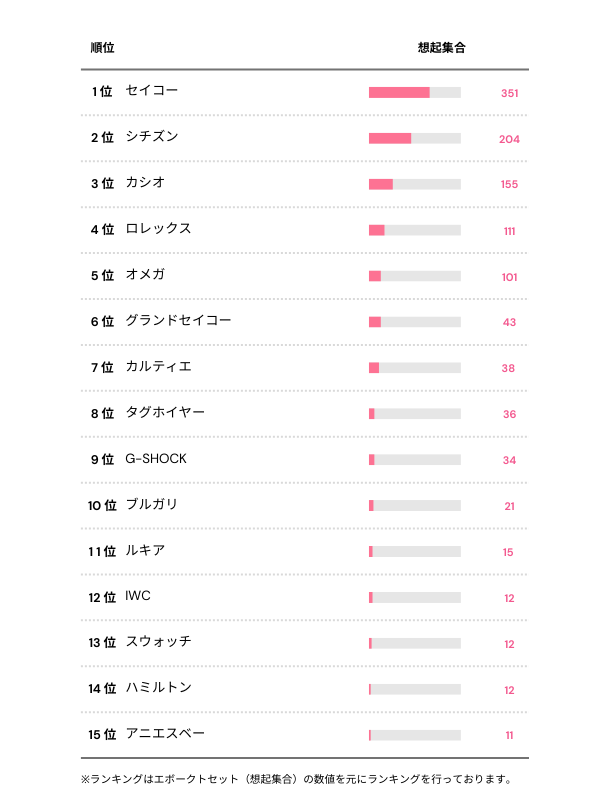600x800 pixels.
Task: Open the グランドセイコー entry
Action: click(x=178, y=321)
